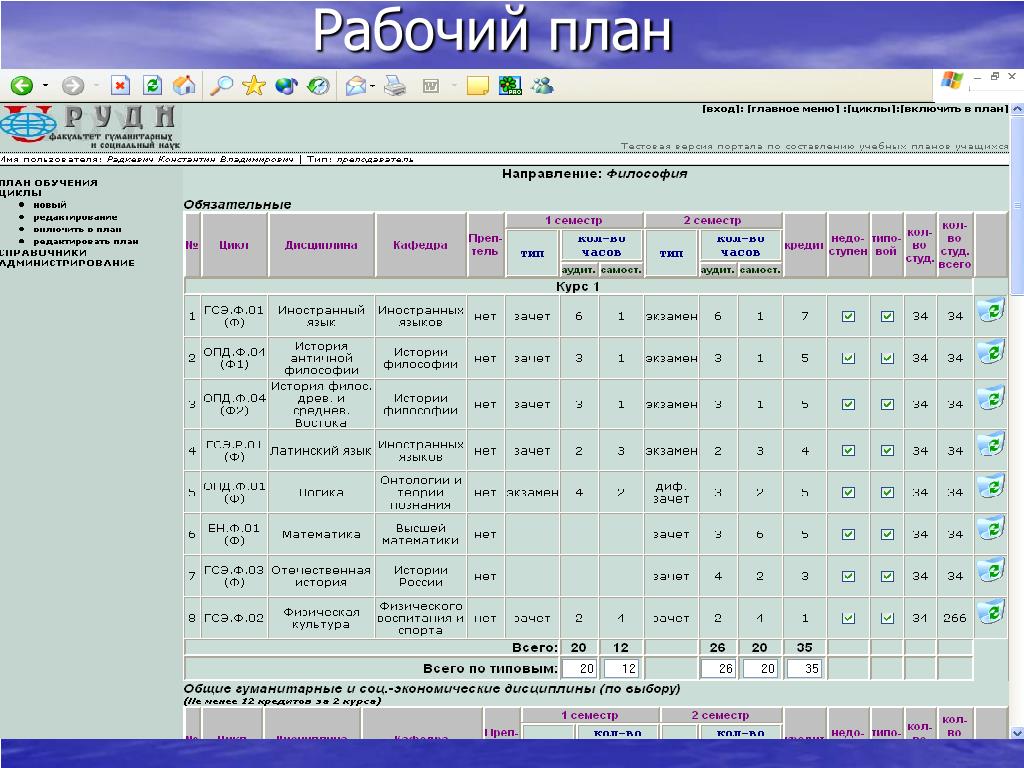Stop page loading with red X icon
The image size is (1024, 768).
[120, 86]
